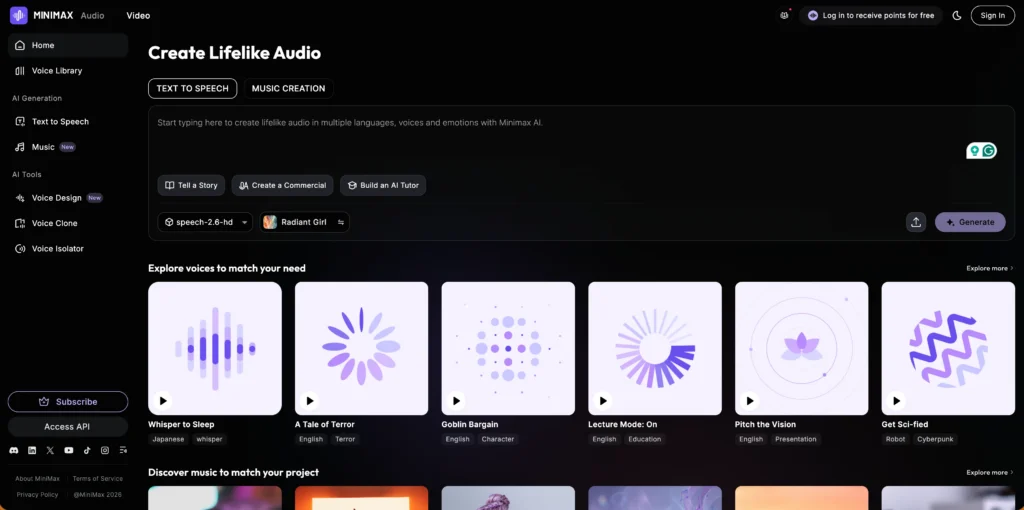The height and width of the screenshot is (510, 1024).
Task: Collapse the sidebar using the bottom-left menu icon
Action: tap(122, 451)
